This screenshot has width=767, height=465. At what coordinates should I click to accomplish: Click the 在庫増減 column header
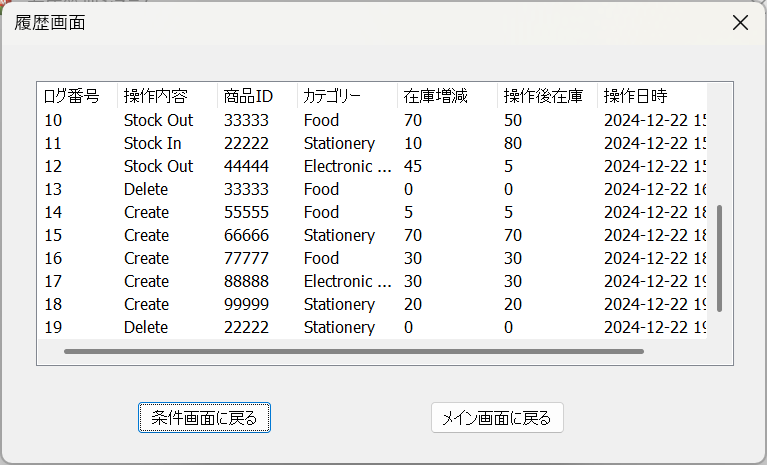[429, 97]
